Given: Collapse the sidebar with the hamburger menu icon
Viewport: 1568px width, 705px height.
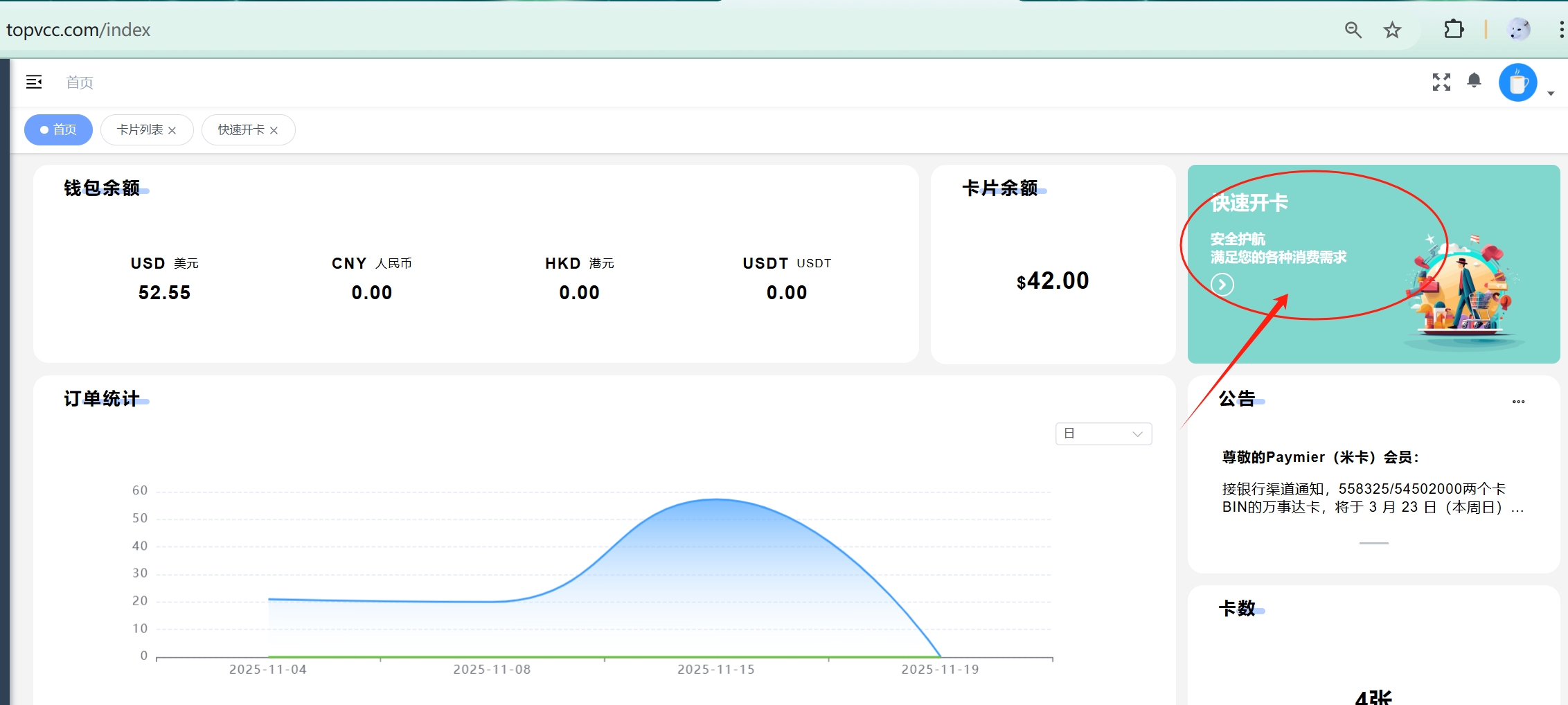Looking at the screenshot, I should pyautogui.click(x=34, y=82).
